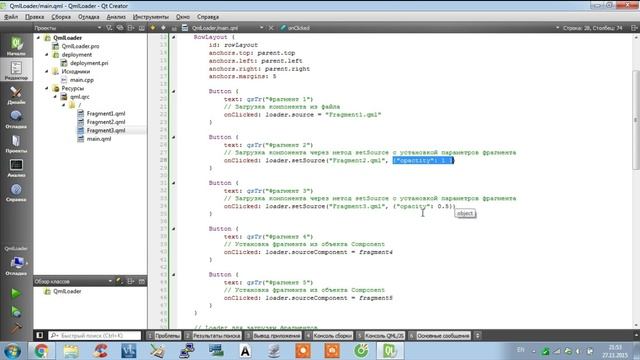Collapse the QmlLoader project root node
Screen dimensions: 640x360
click(38, 38)
